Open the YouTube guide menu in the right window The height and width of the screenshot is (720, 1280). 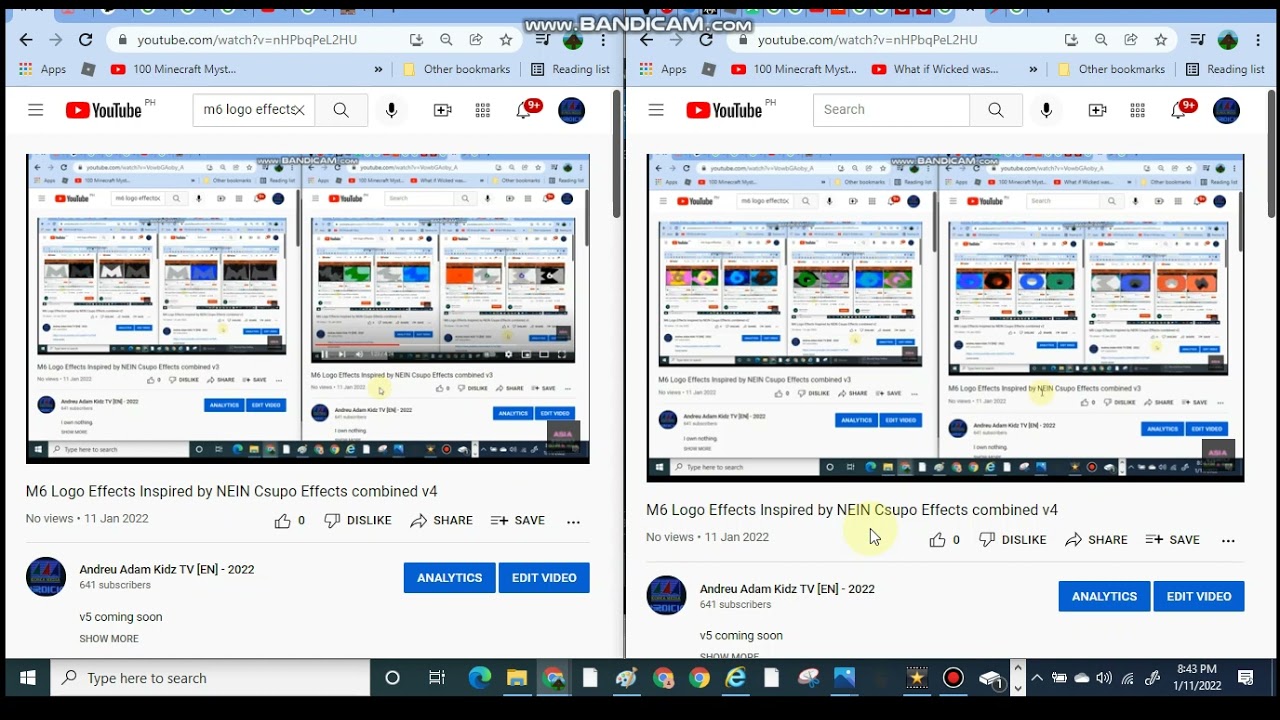656,110
